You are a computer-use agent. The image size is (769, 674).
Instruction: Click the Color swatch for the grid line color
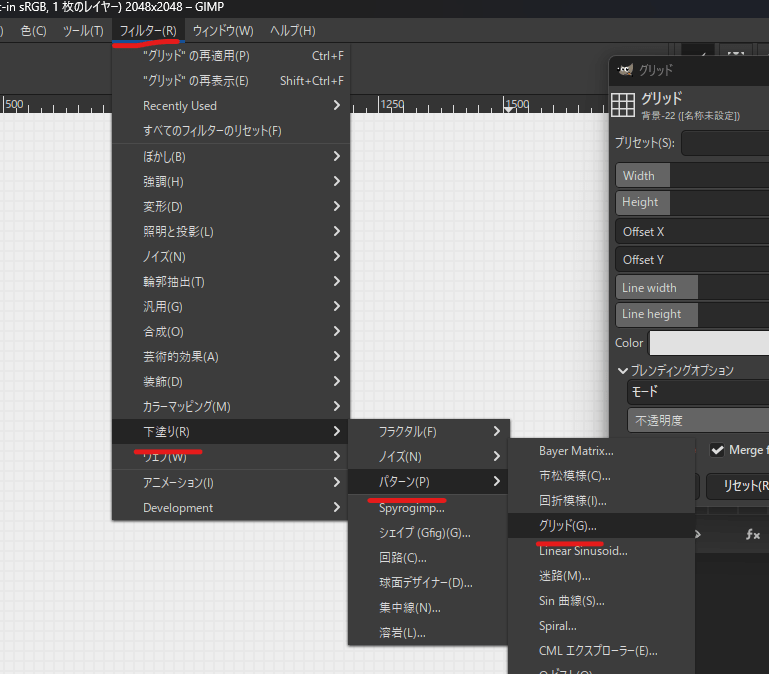click(708, 343)
